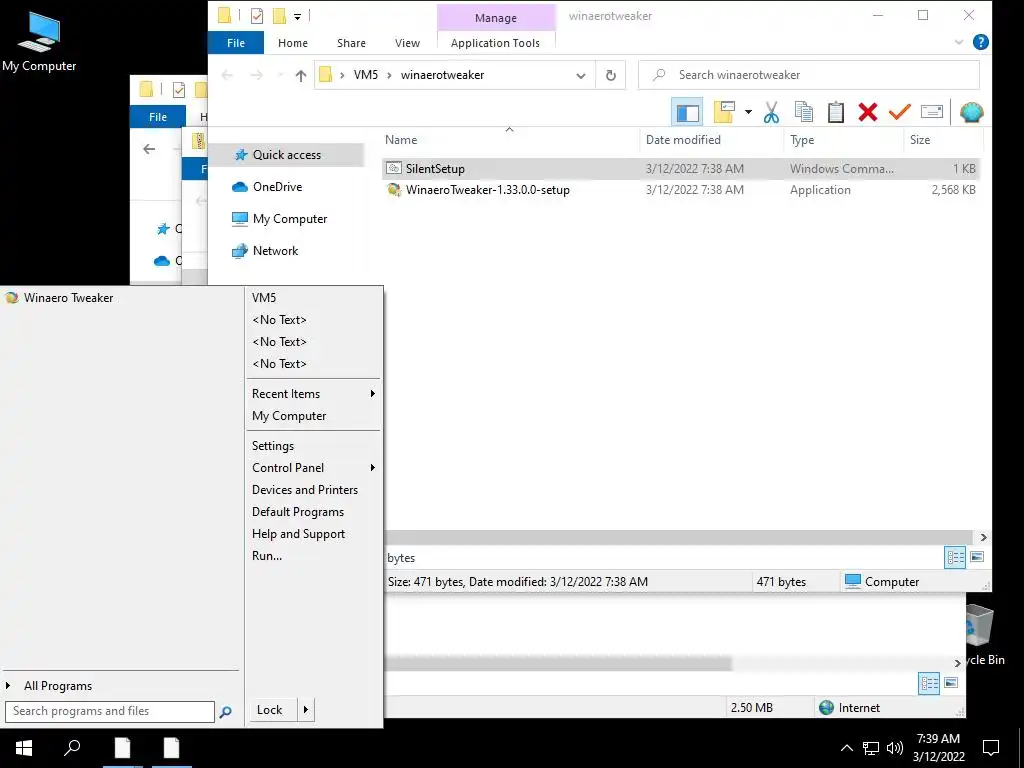The width and height of the screenshot is (1024, 768).
Task: Expand Recent Items submenu
Action: coord(313,394)
